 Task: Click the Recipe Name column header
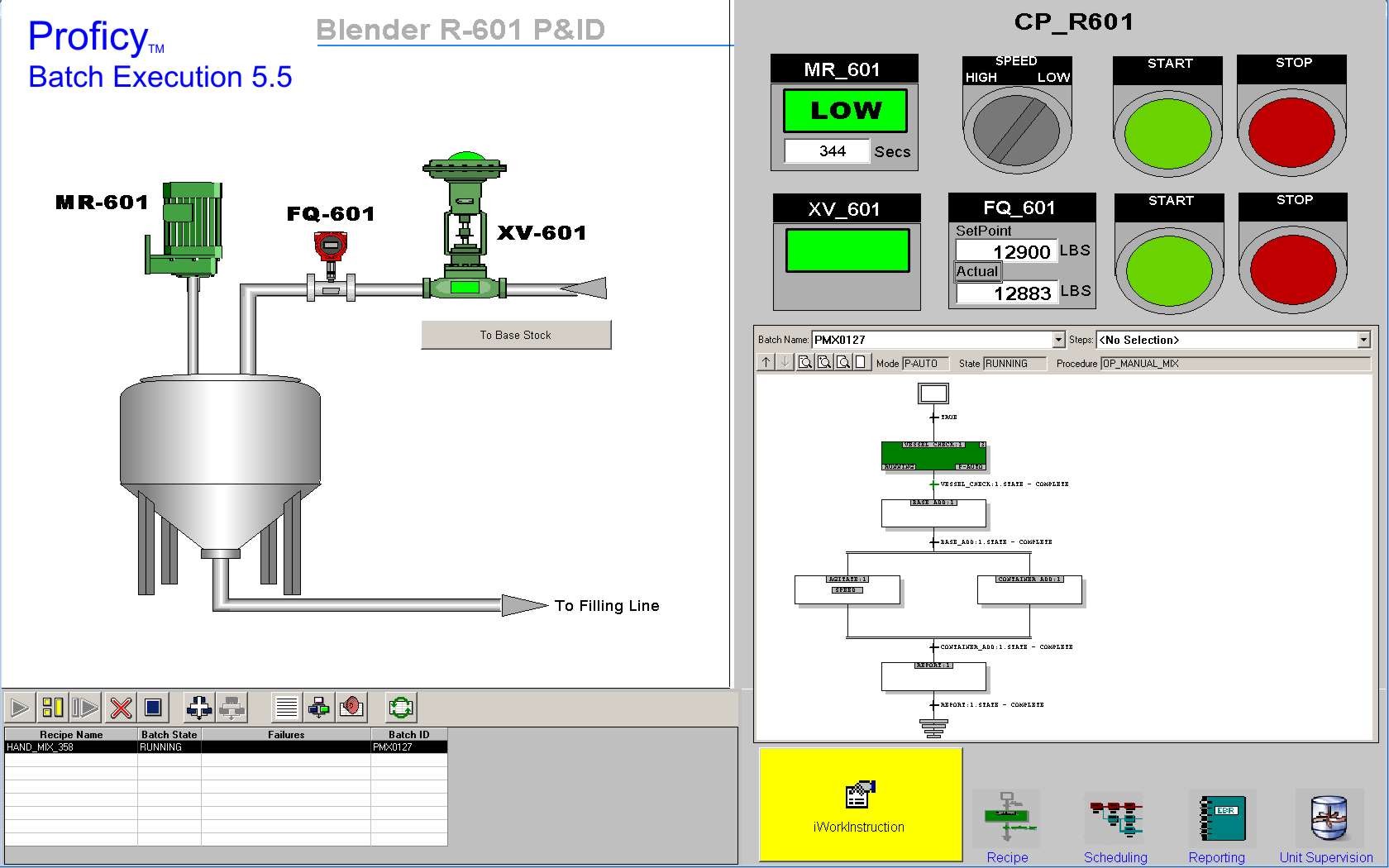pos(71,734)
